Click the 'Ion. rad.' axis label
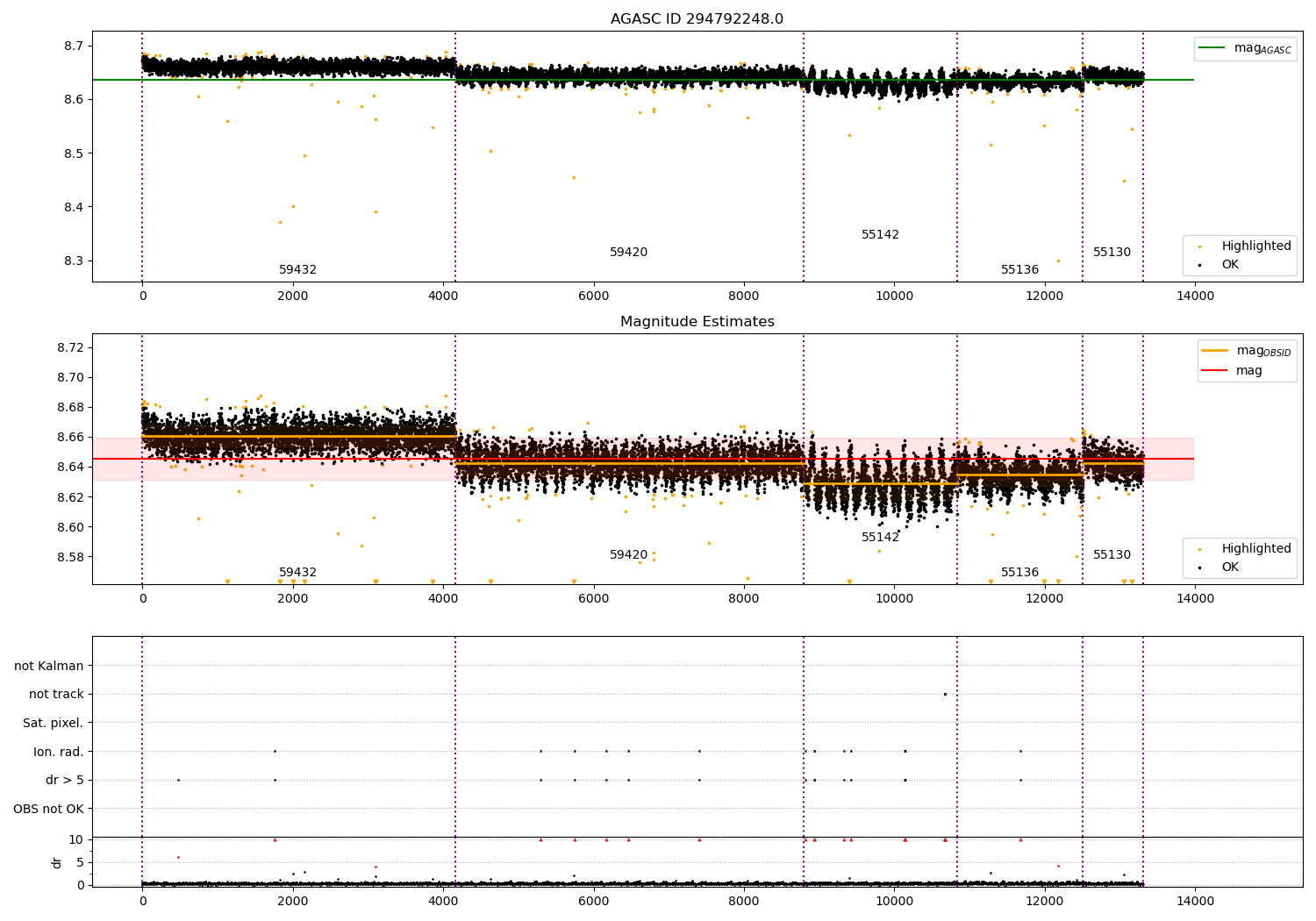This screenshot has height=921, width=1316. click(x=59, y=752)
